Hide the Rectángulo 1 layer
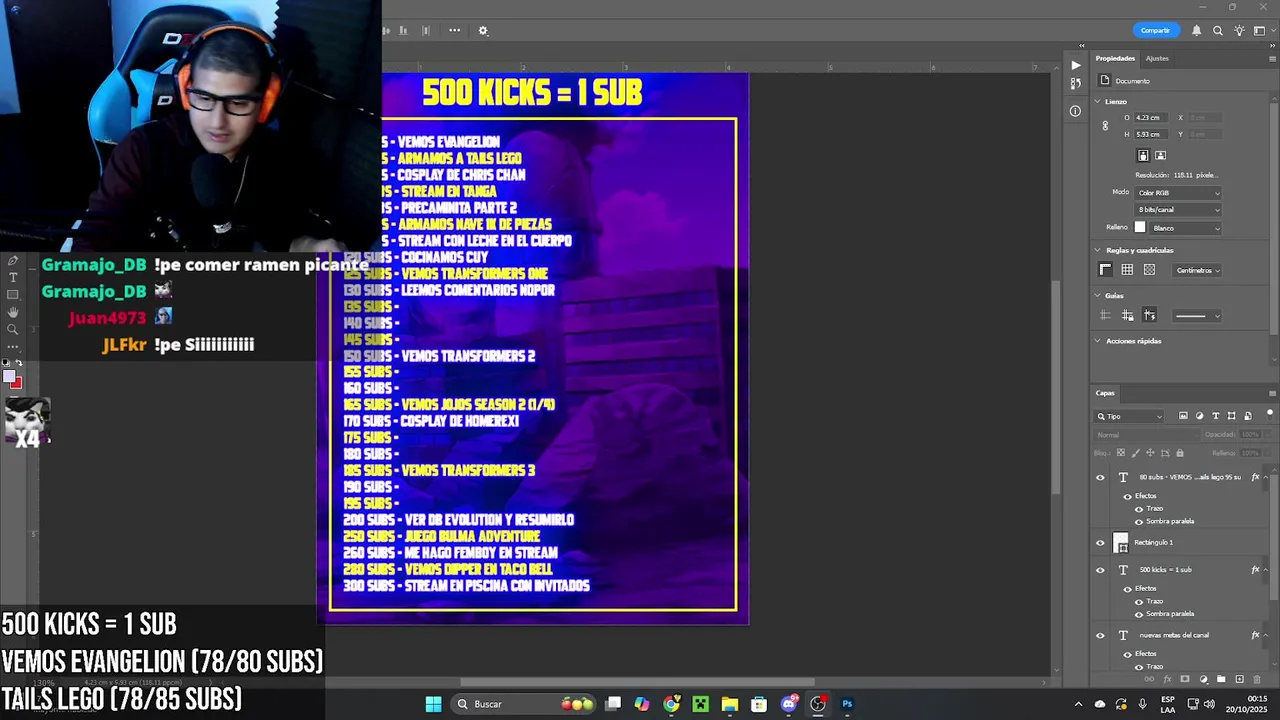Screen dimensions: 1280x720 [1101, 543]
